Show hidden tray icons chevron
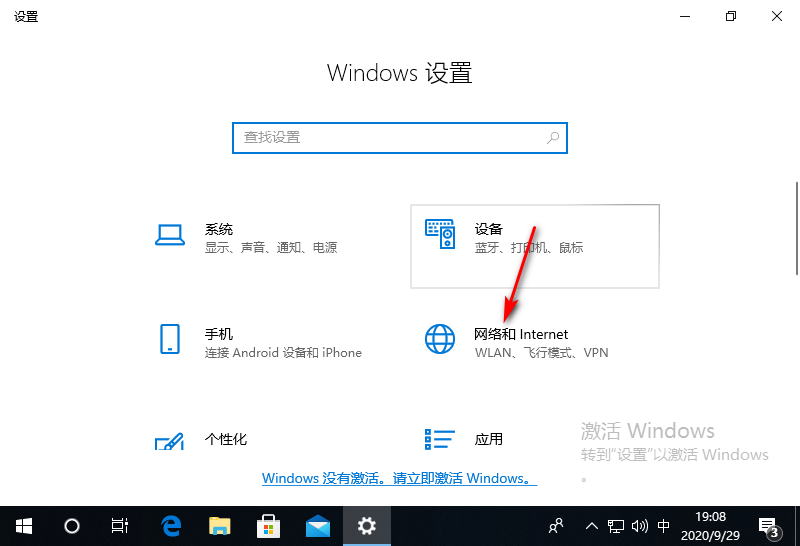Screen dimensions: 800x546 [591, 526]
